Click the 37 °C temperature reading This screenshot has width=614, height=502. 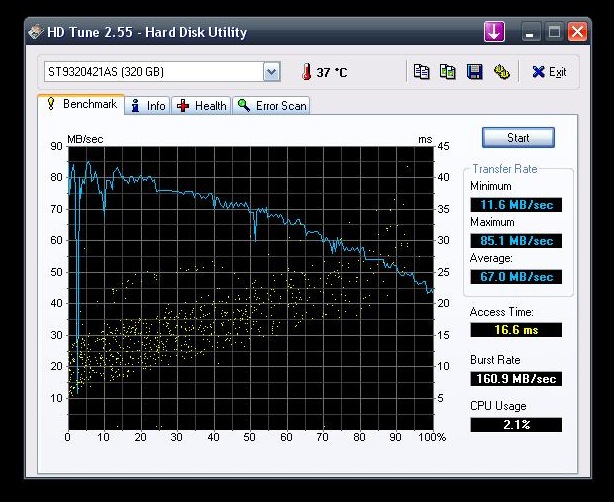[x=332, y=72]
